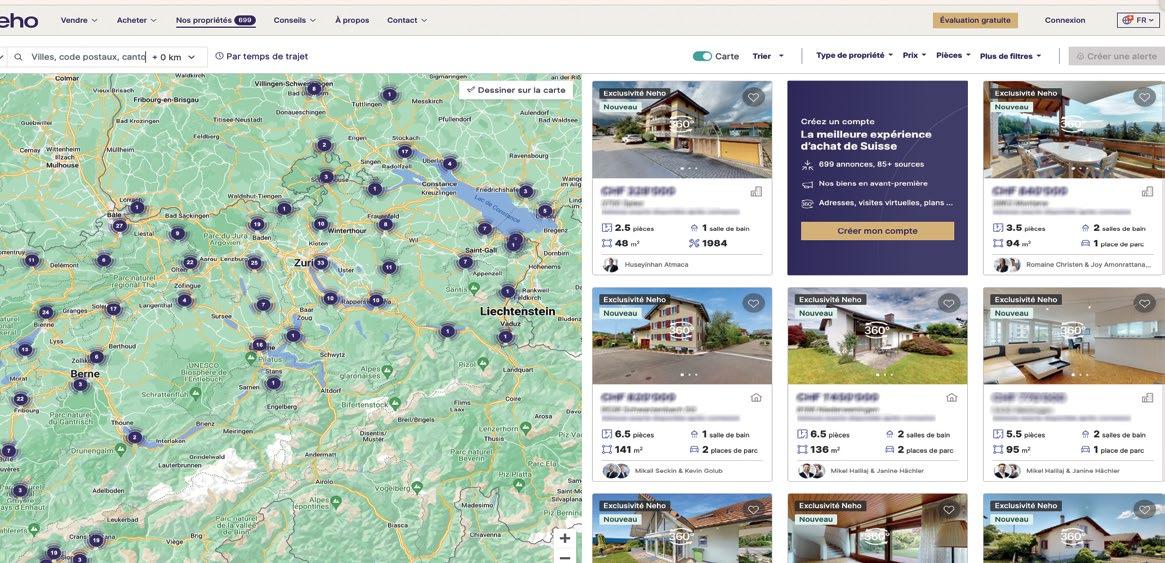Click the Neho logo

click(x=18, y=20)
